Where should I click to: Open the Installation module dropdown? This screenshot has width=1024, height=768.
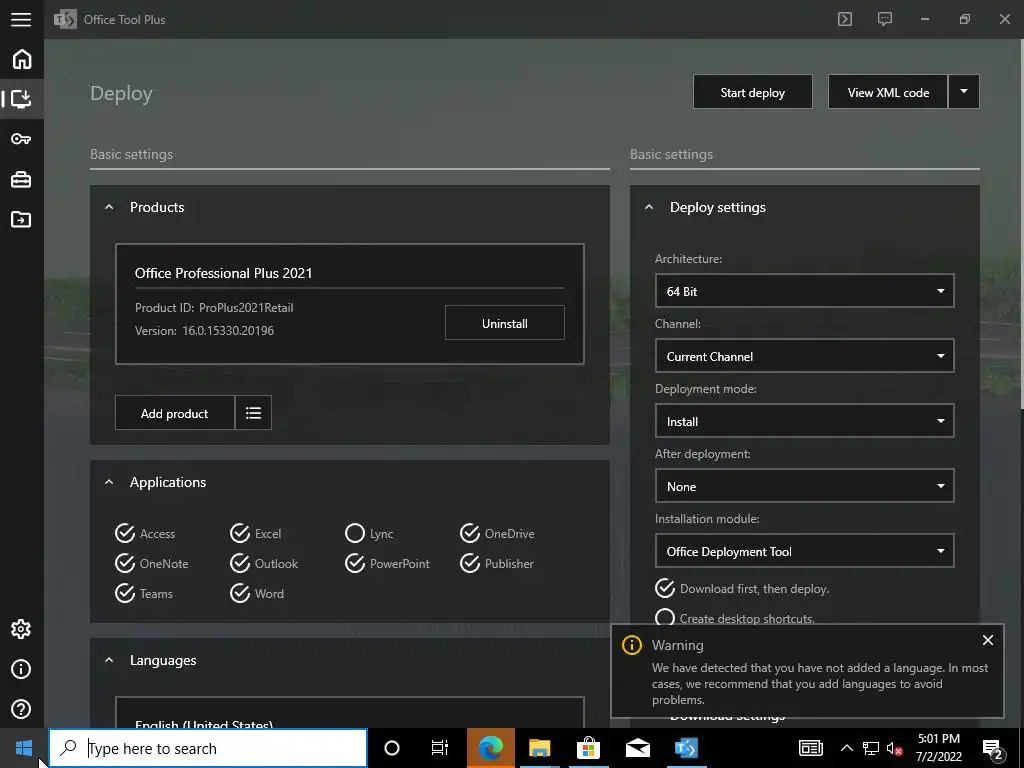(805, 551)
